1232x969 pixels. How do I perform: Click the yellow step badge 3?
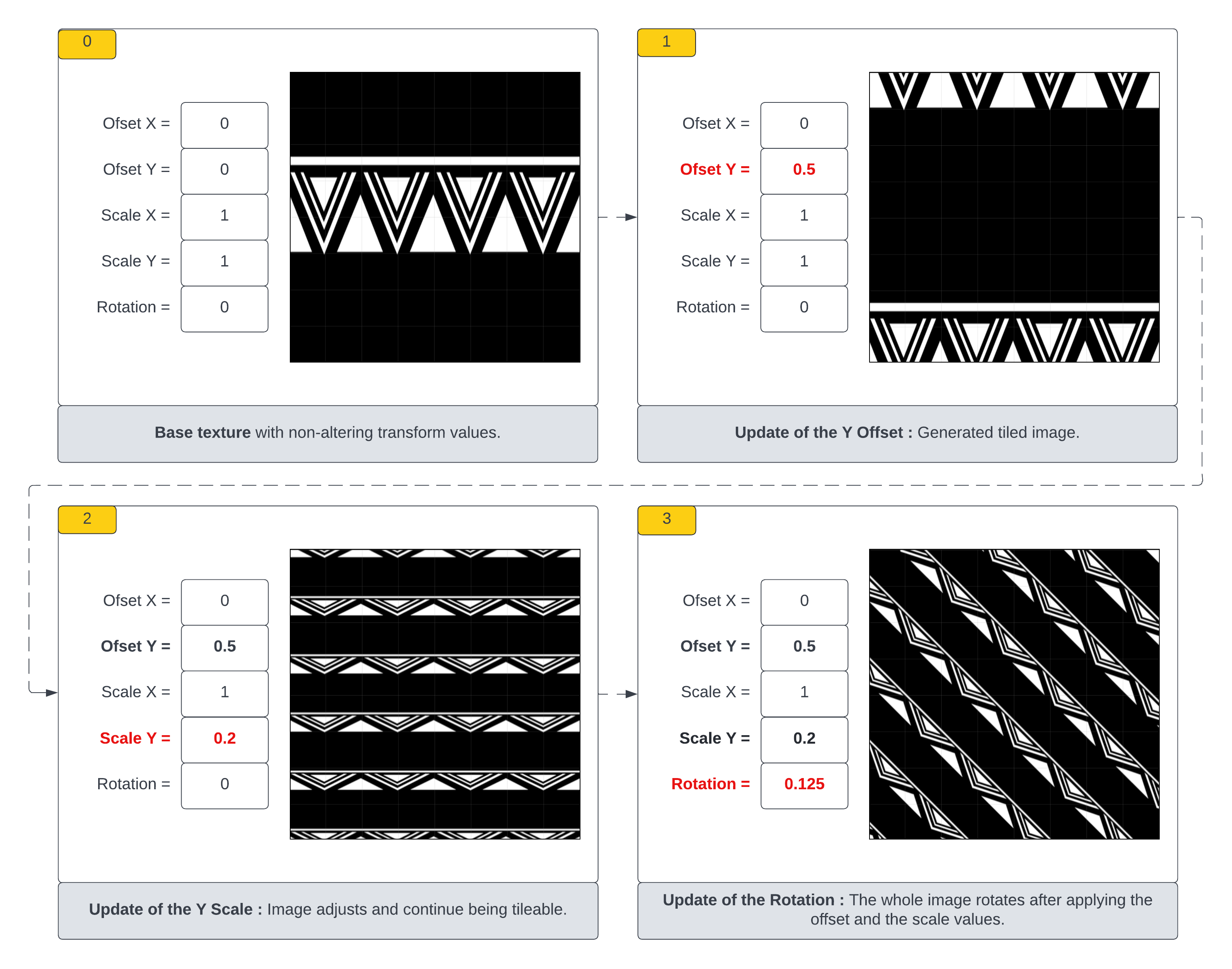click(x=667, y=520)
